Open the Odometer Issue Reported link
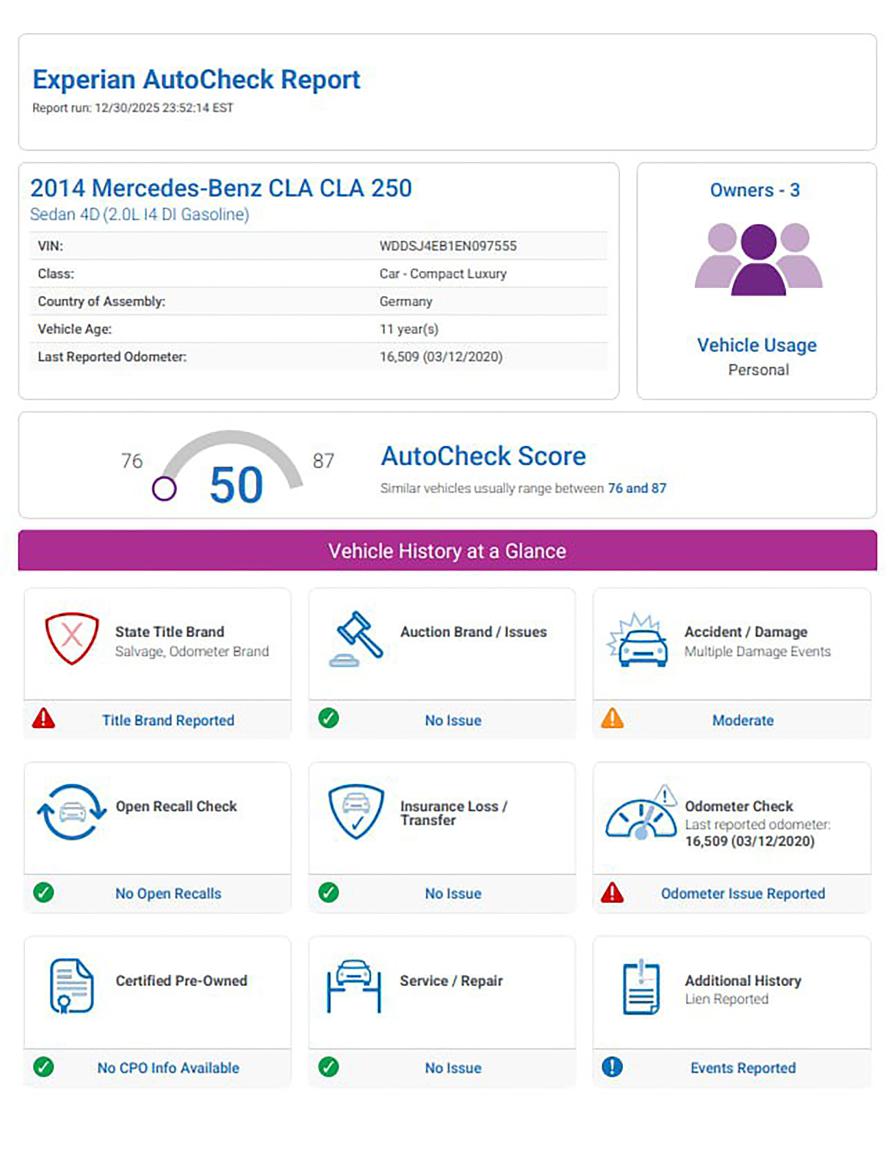 743,894
